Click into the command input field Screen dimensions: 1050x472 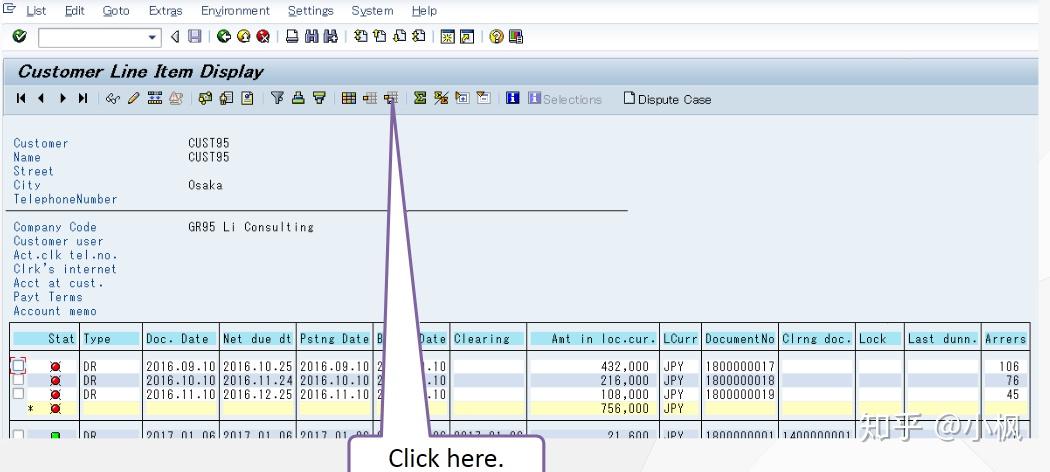pos(92,37)
